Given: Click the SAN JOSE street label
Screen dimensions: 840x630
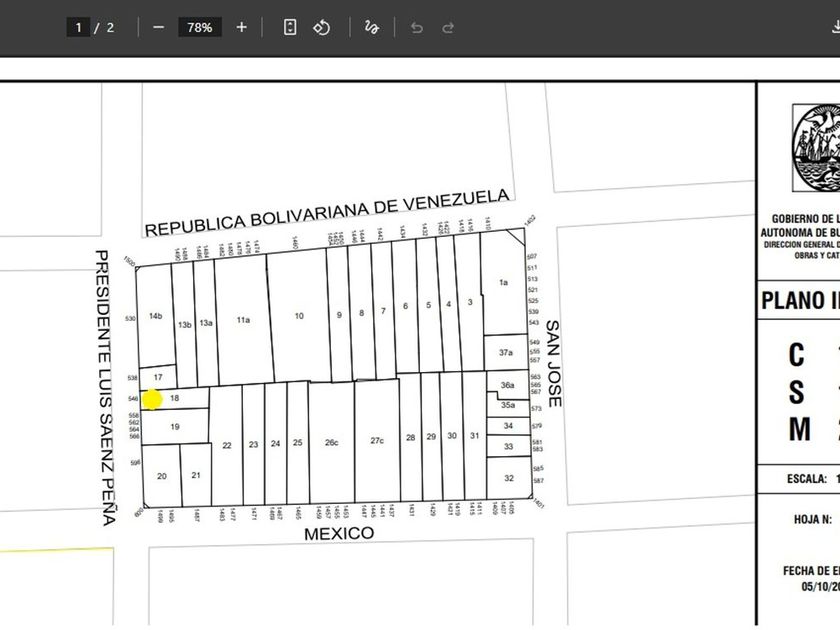Looking at the screenshot, I should tap(552, 362).
